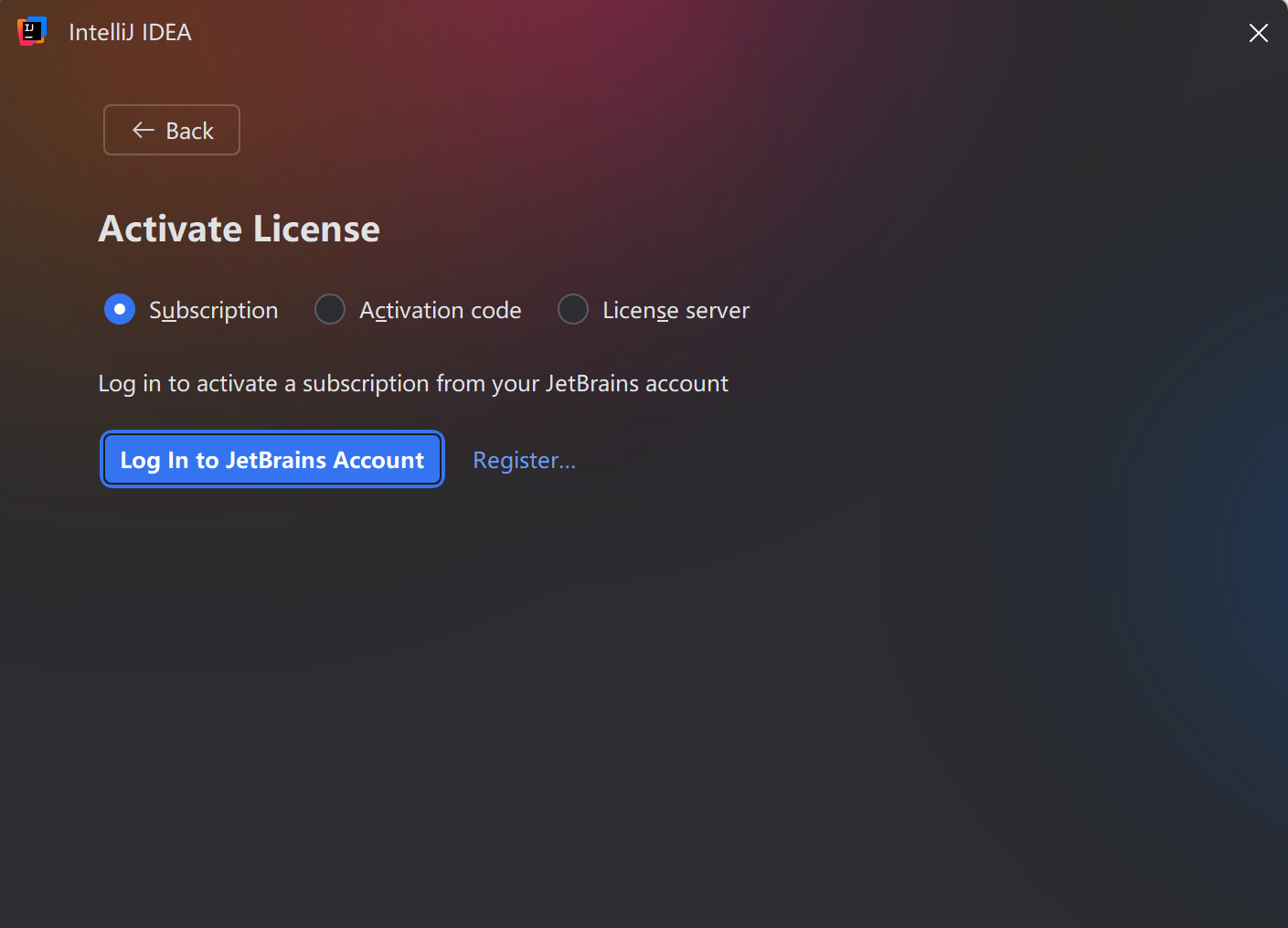Click the "Activation code" option label text

(440, 311)
